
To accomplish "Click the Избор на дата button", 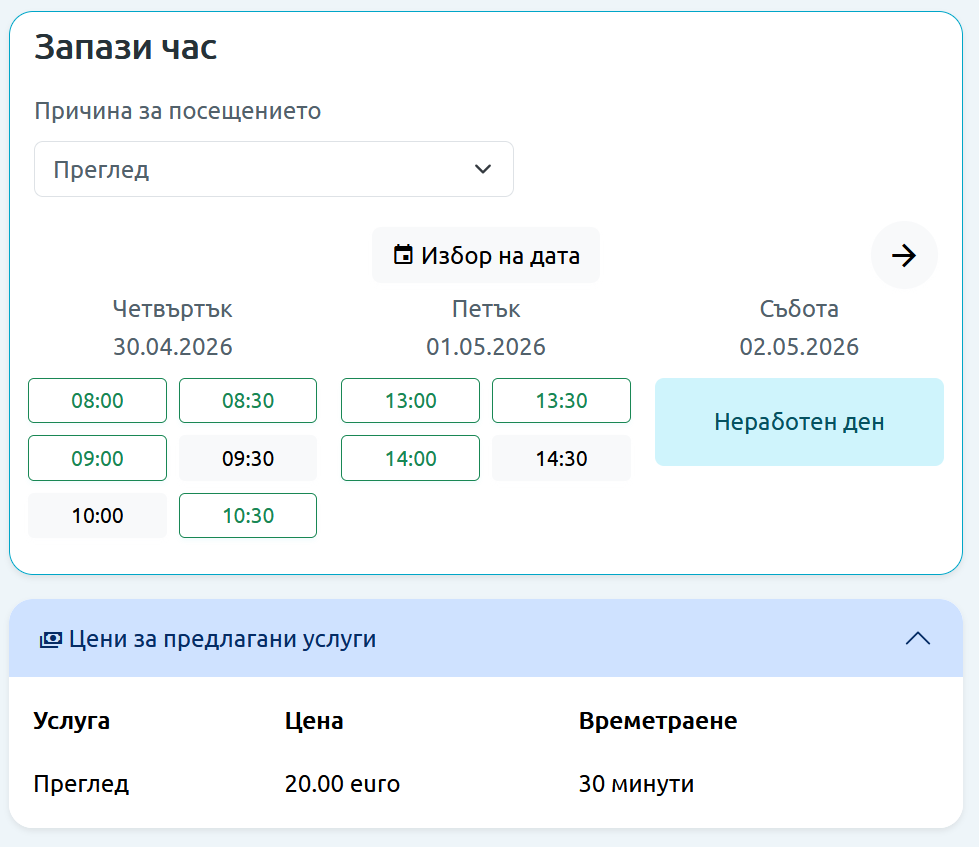I will click(486, 255).
